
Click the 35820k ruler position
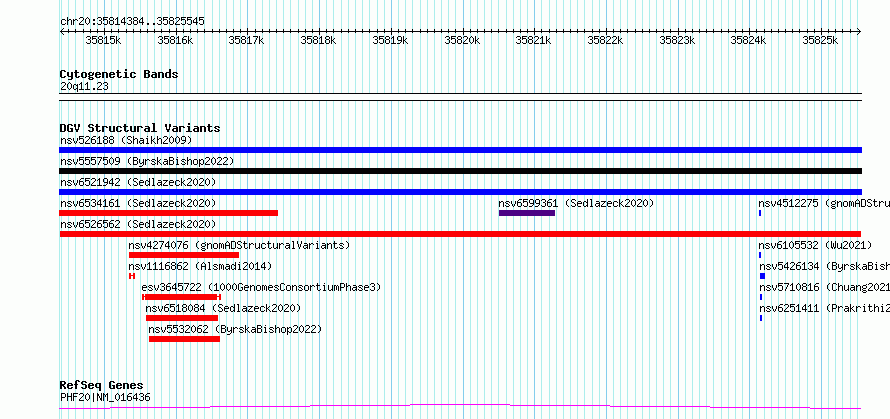[x=462, y=40]
